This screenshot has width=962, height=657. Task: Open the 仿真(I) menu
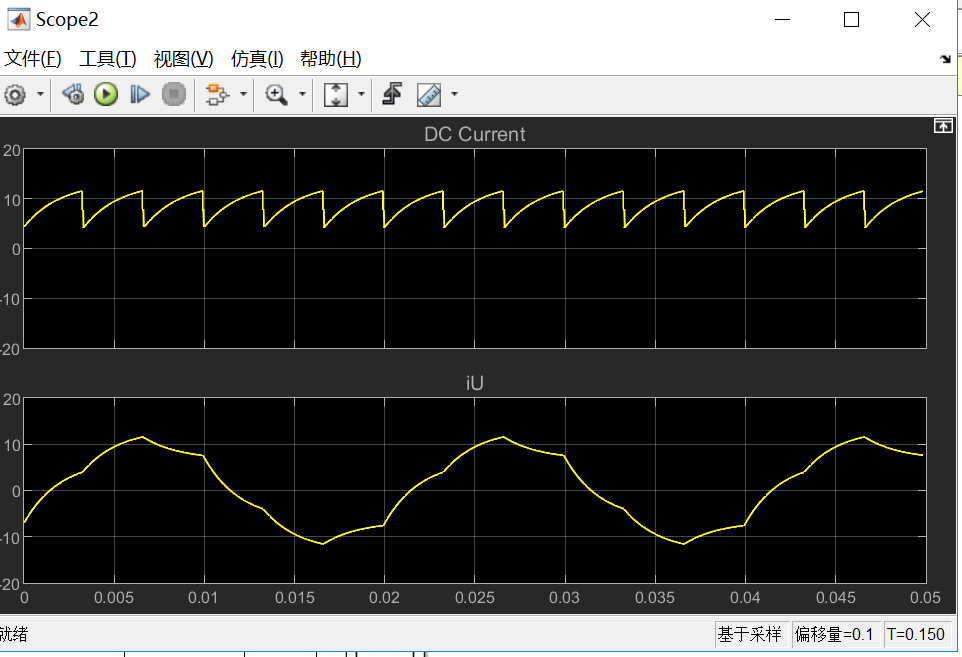pos(257,59)
